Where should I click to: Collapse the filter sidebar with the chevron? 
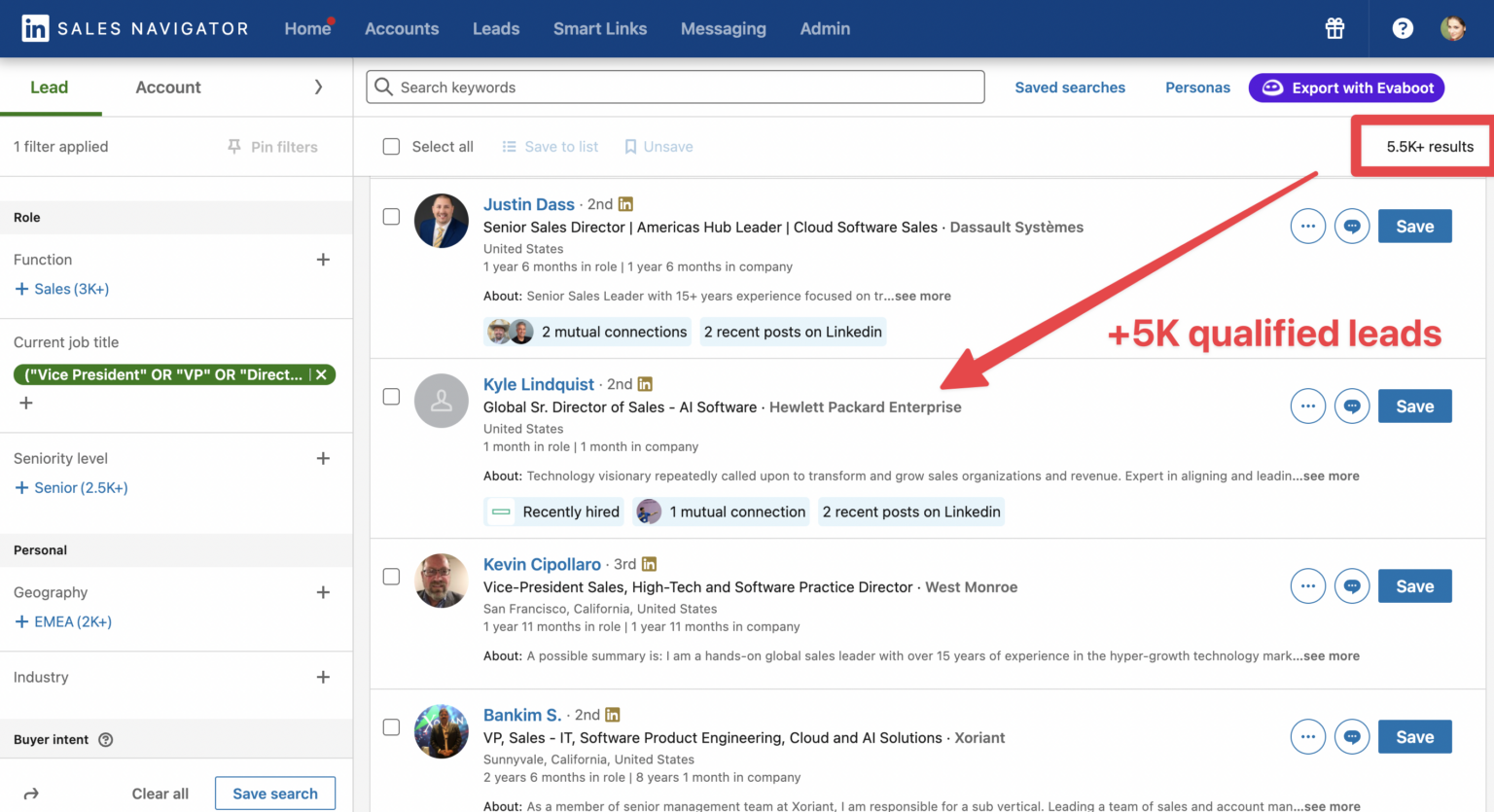pyautogui.click(x=318, y=87)
